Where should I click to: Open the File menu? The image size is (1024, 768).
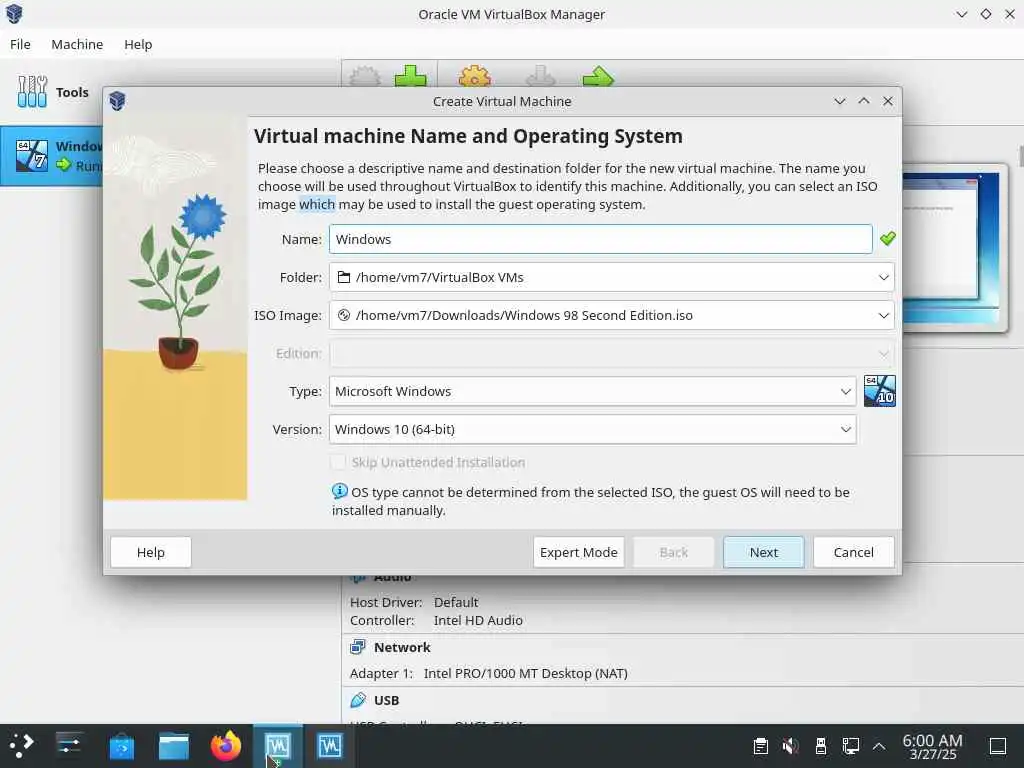pyautogui.click(x=20, y=44)
